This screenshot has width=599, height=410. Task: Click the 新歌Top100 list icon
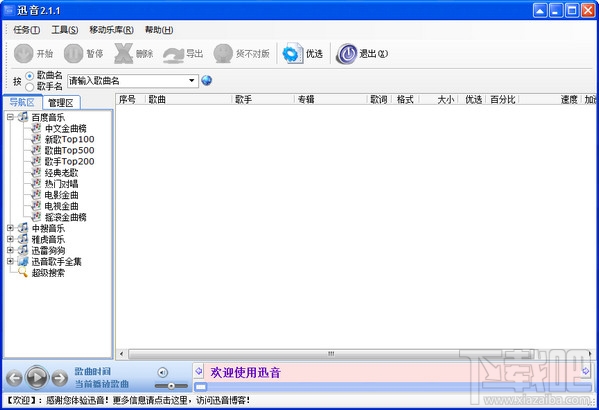coord(36,139)
